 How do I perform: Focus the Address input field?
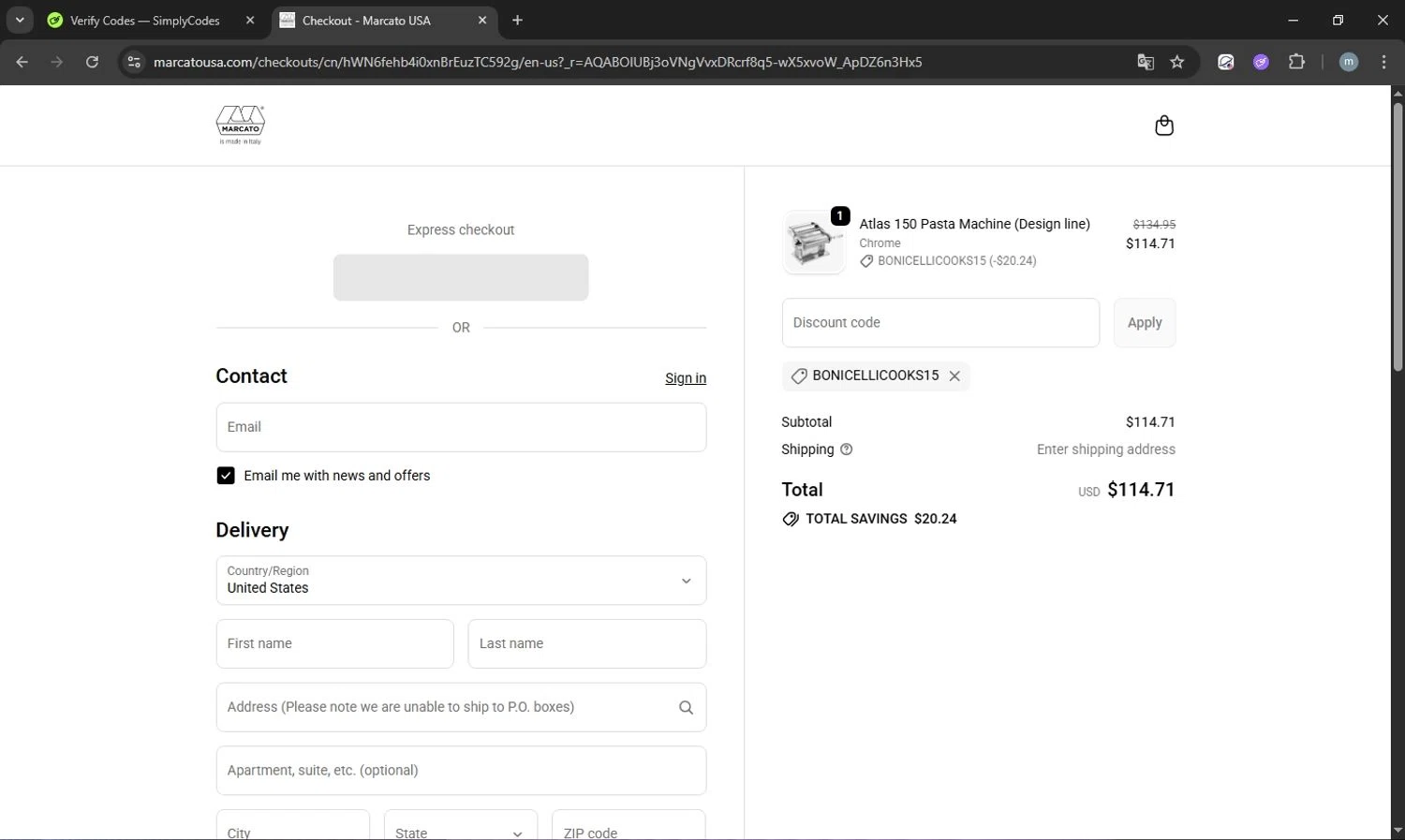(x=461, y=707)
